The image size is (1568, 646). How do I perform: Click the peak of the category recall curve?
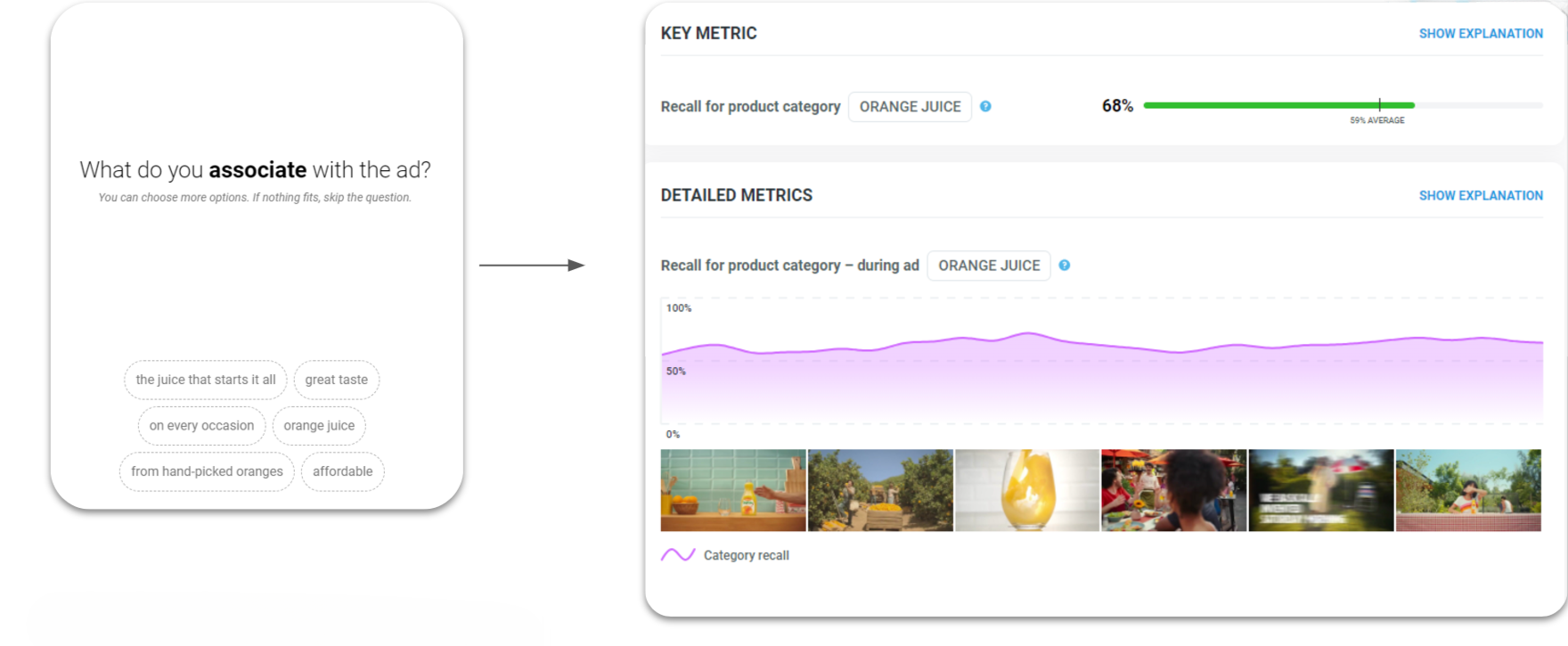pyautogui.click(x=1028, y=334)
